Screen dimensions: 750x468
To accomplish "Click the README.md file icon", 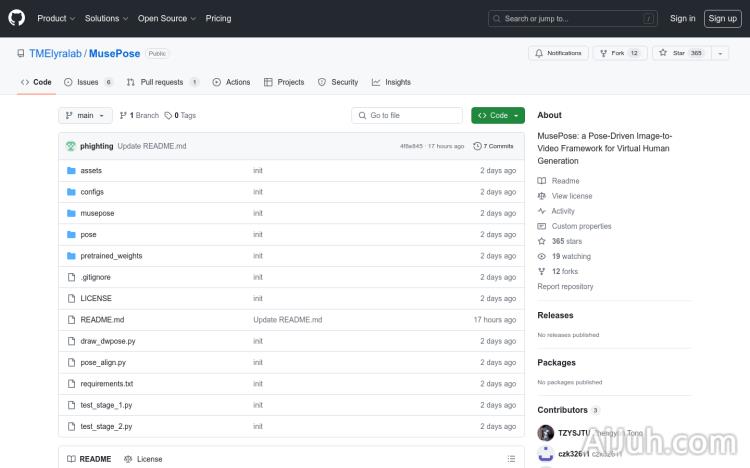I will pyautogui.click(x=71, y=320).
